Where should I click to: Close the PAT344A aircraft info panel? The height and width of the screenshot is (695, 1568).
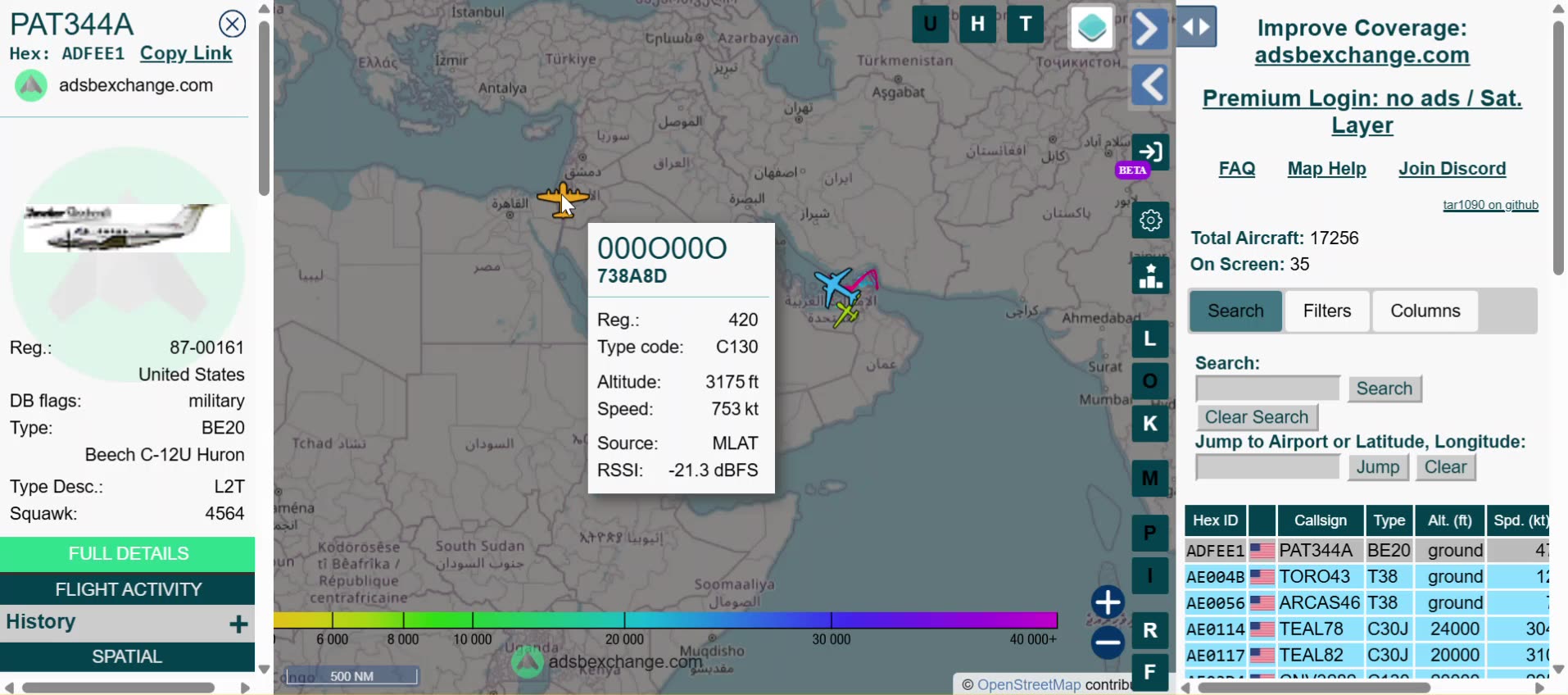click(233, 24)
